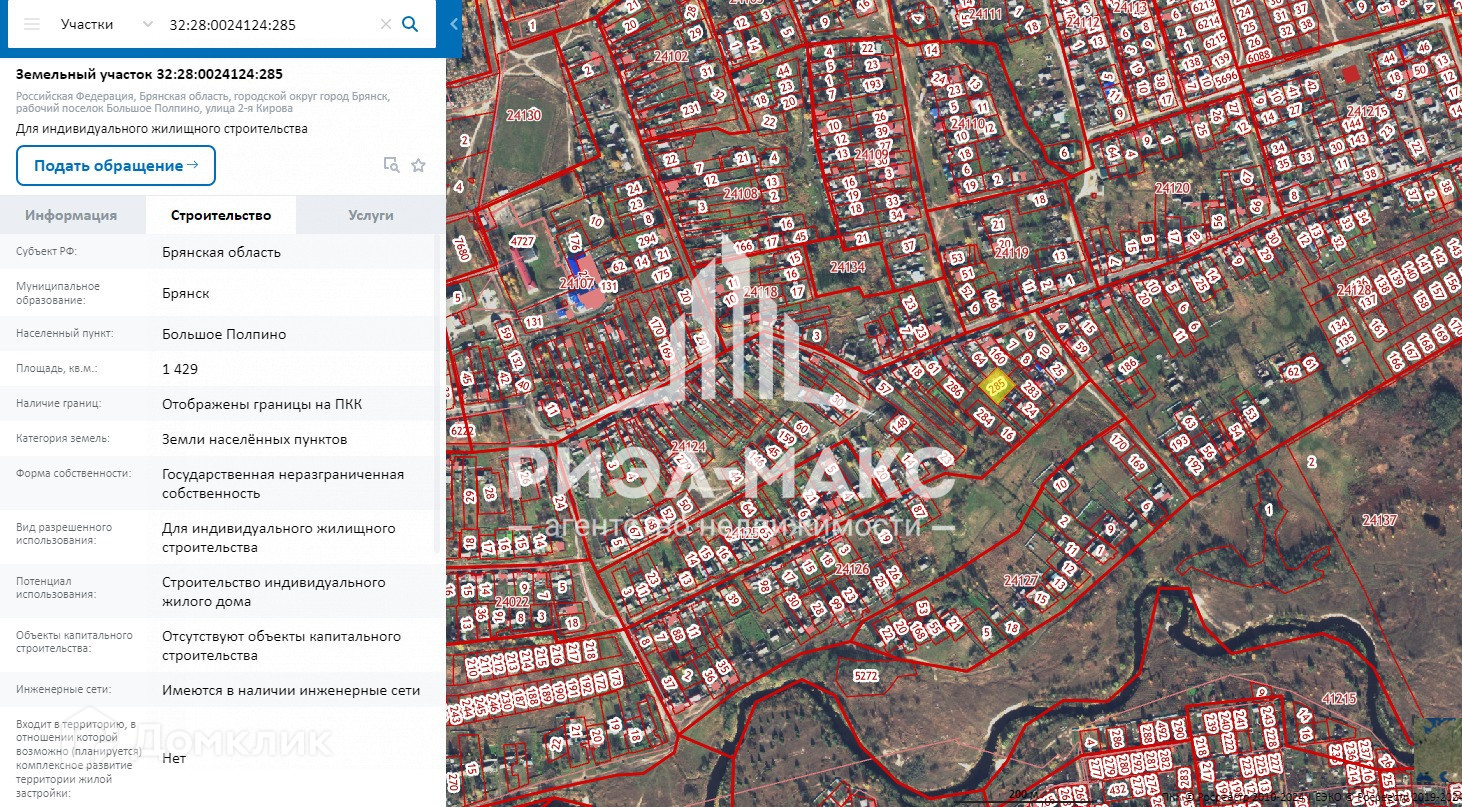Add parcel to favorites with star icon
1462x807 pixels.
coord(418,165)
